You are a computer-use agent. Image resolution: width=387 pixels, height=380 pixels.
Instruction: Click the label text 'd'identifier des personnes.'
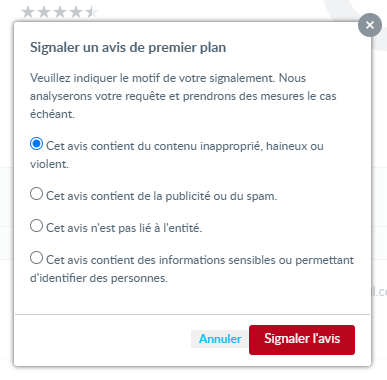[x=99, y=278]
